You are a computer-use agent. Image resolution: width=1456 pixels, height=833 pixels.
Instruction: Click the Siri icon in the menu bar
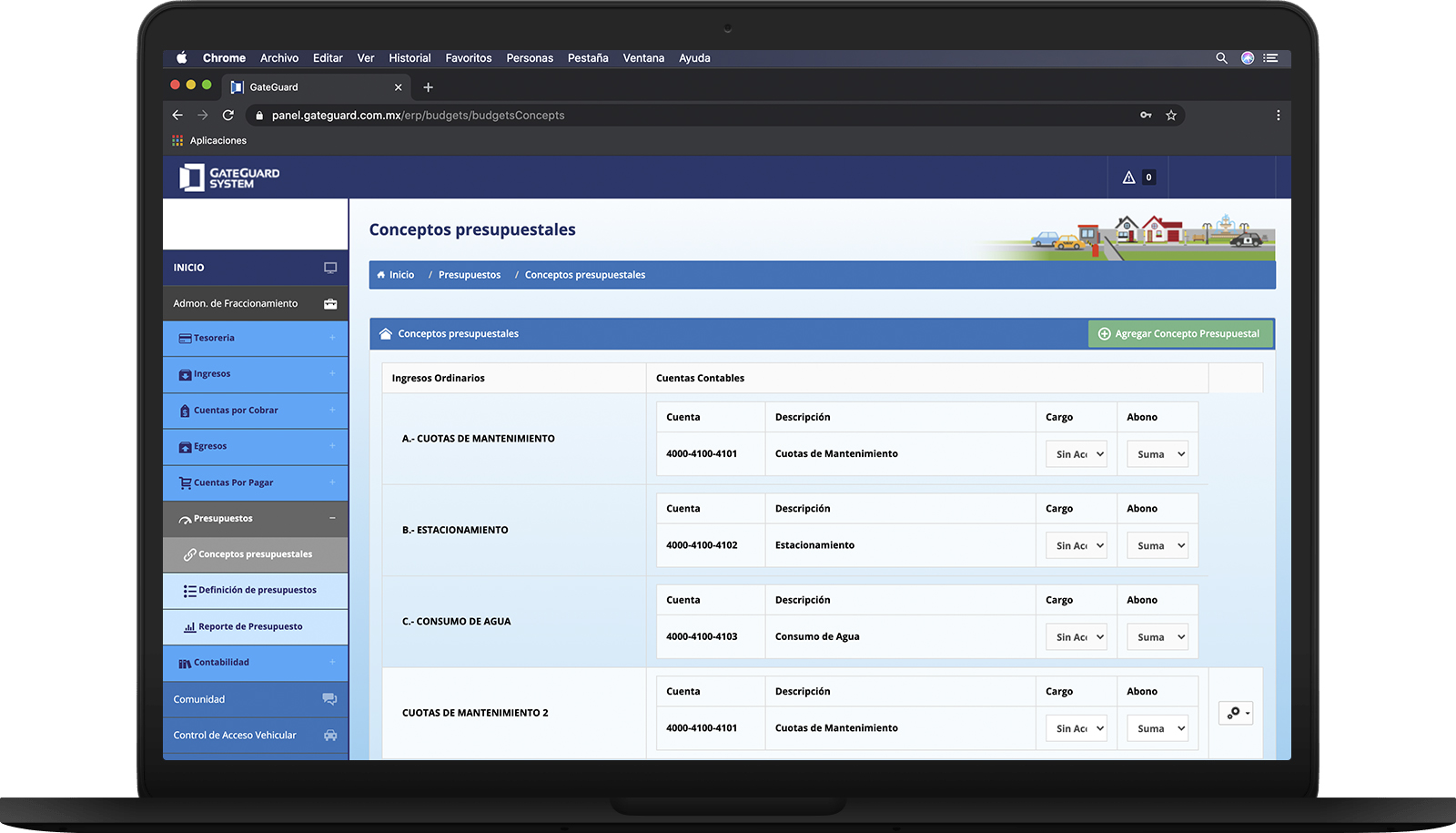pyautogui.click(x=1248, y=58)
